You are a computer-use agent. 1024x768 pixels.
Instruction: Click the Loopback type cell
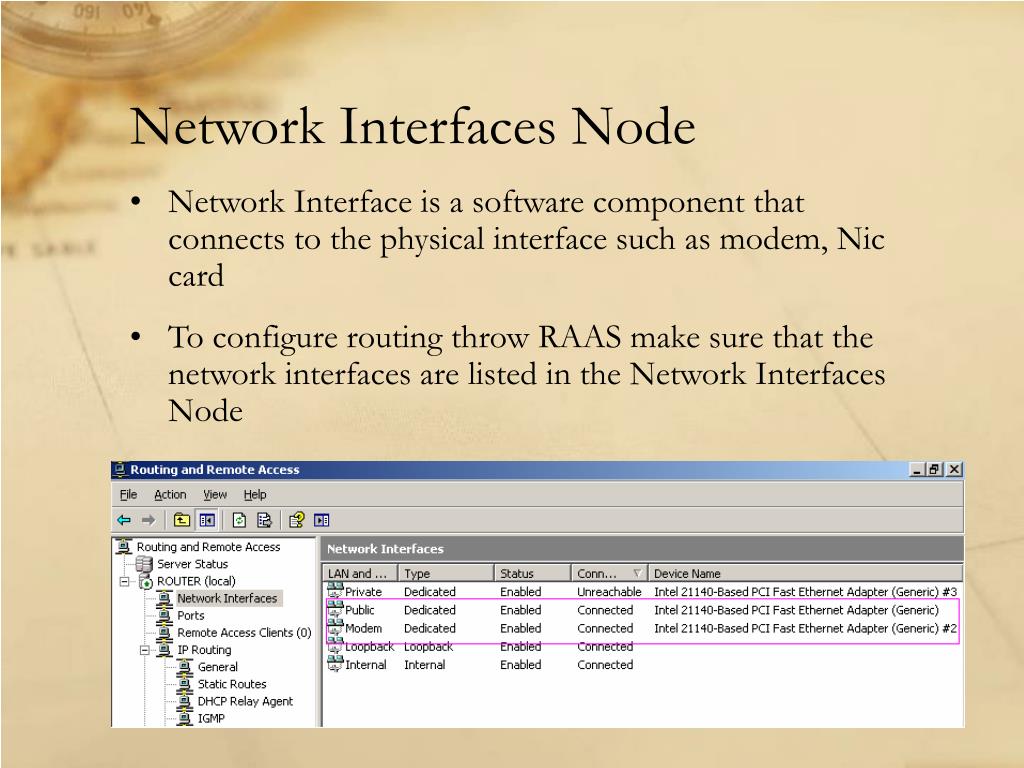428,647
